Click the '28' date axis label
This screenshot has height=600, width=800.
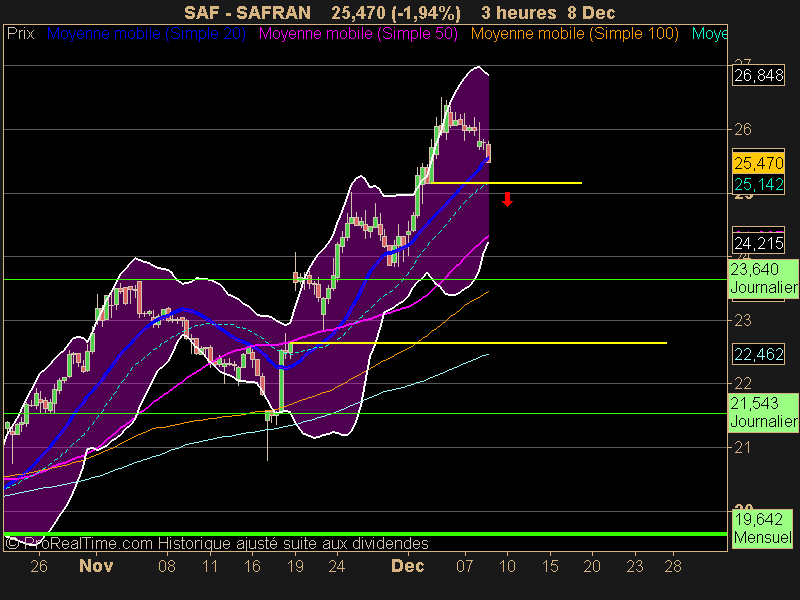click(x=673, y=566)
